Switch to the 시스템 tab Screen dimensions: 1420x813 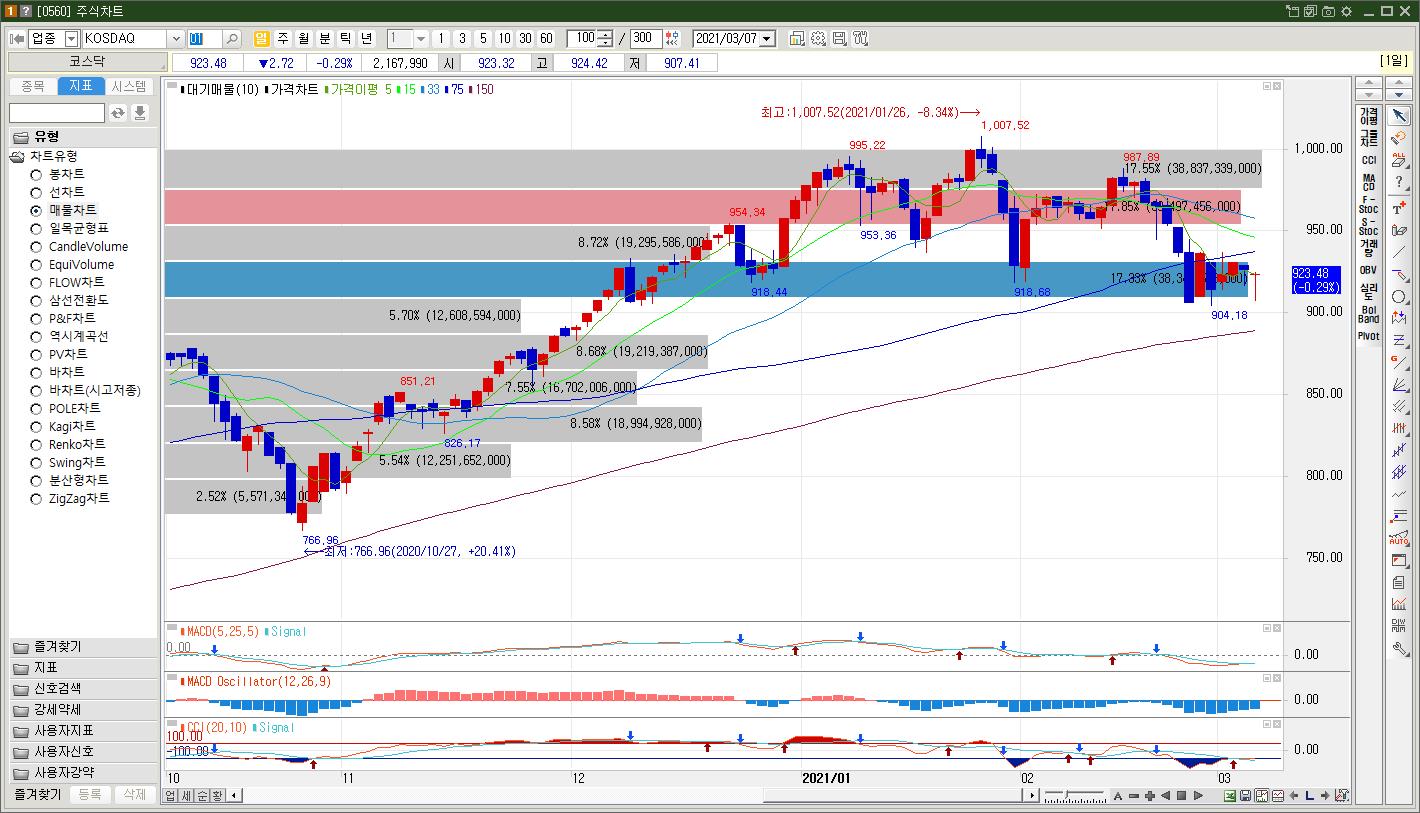click(130, 87)
